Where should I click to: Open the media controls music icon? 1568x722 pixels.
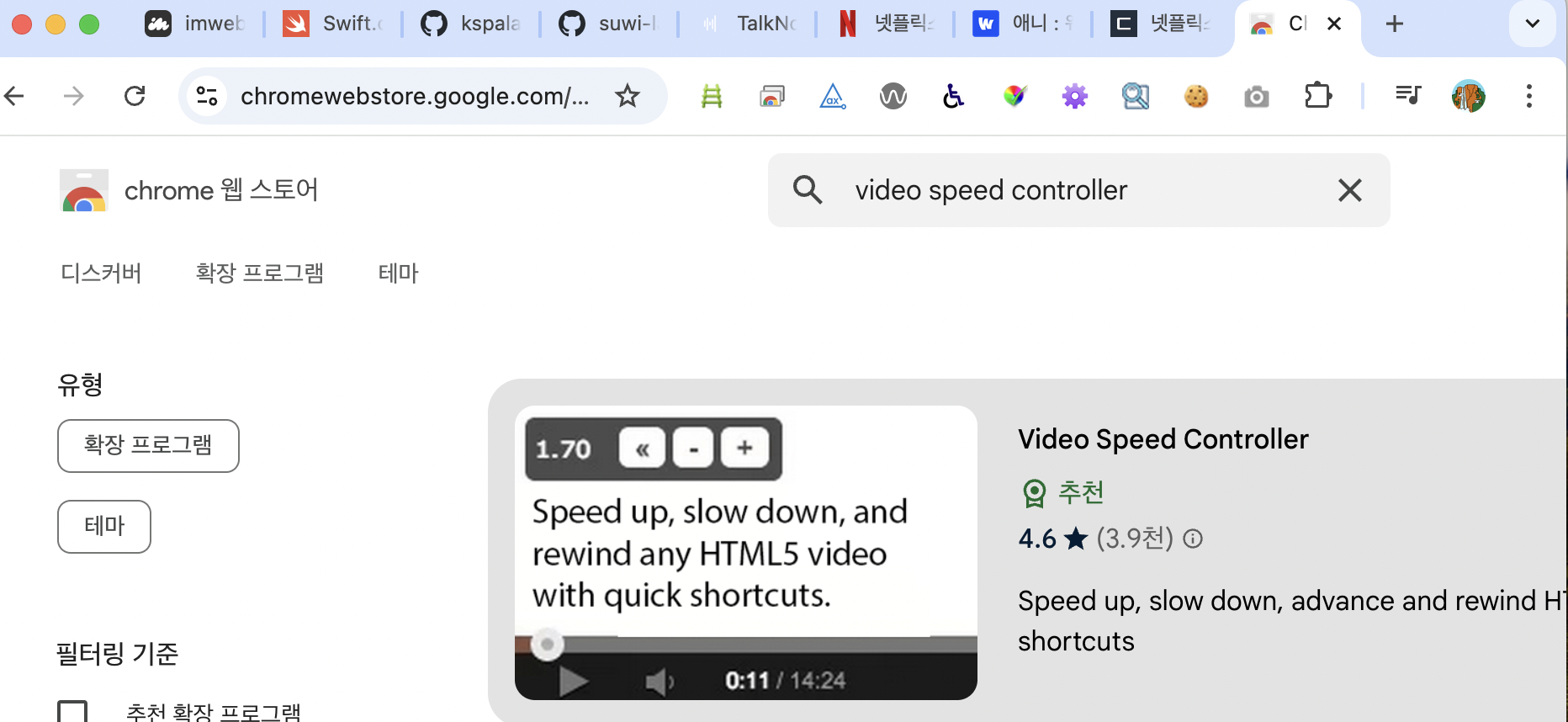pos(1408,96)
